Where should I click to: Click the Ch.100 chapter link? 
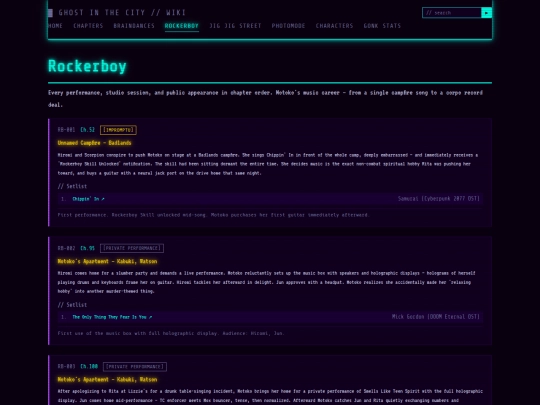click(89, 366)
